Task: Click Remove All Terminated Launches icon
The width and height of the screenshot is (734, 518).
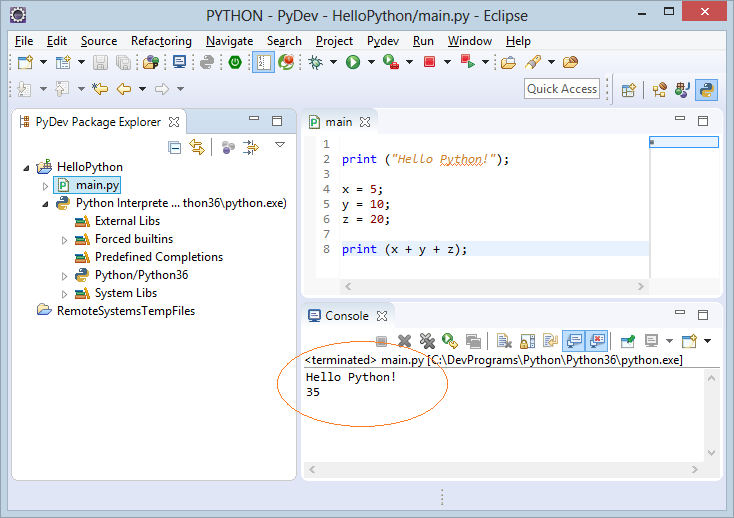Action: pyautogui.click(x=427, y=341)
